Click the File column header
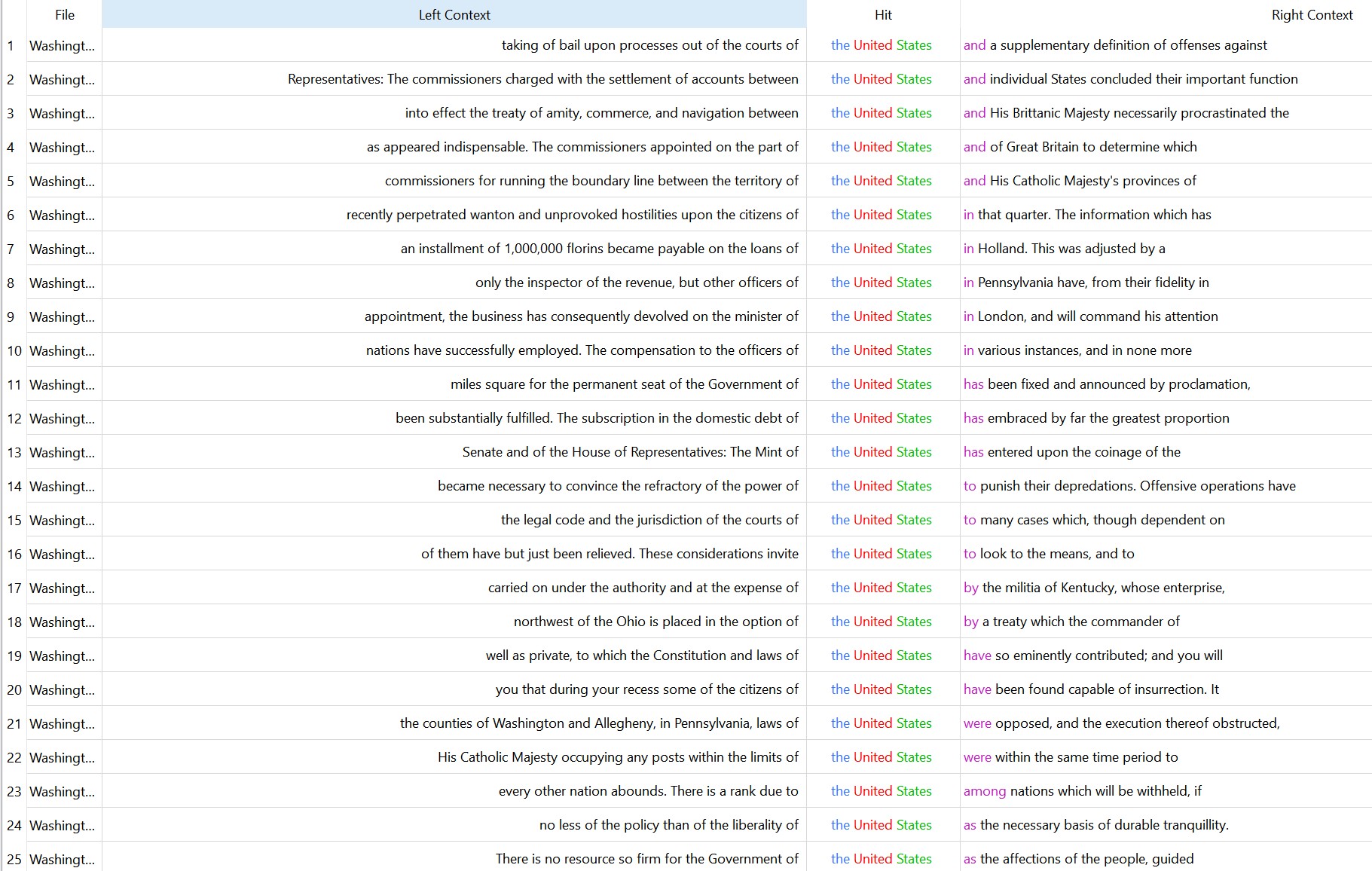1372x871 pixels. pyautogui.click(x=64, y=14)
